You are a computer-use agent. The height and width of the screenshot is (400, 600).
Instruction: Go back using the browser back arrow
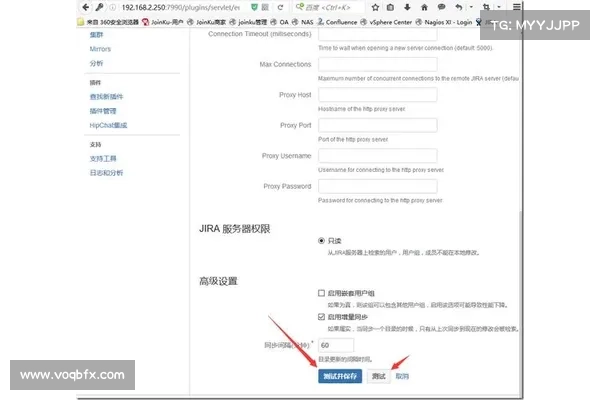click(x=86, y=7)
